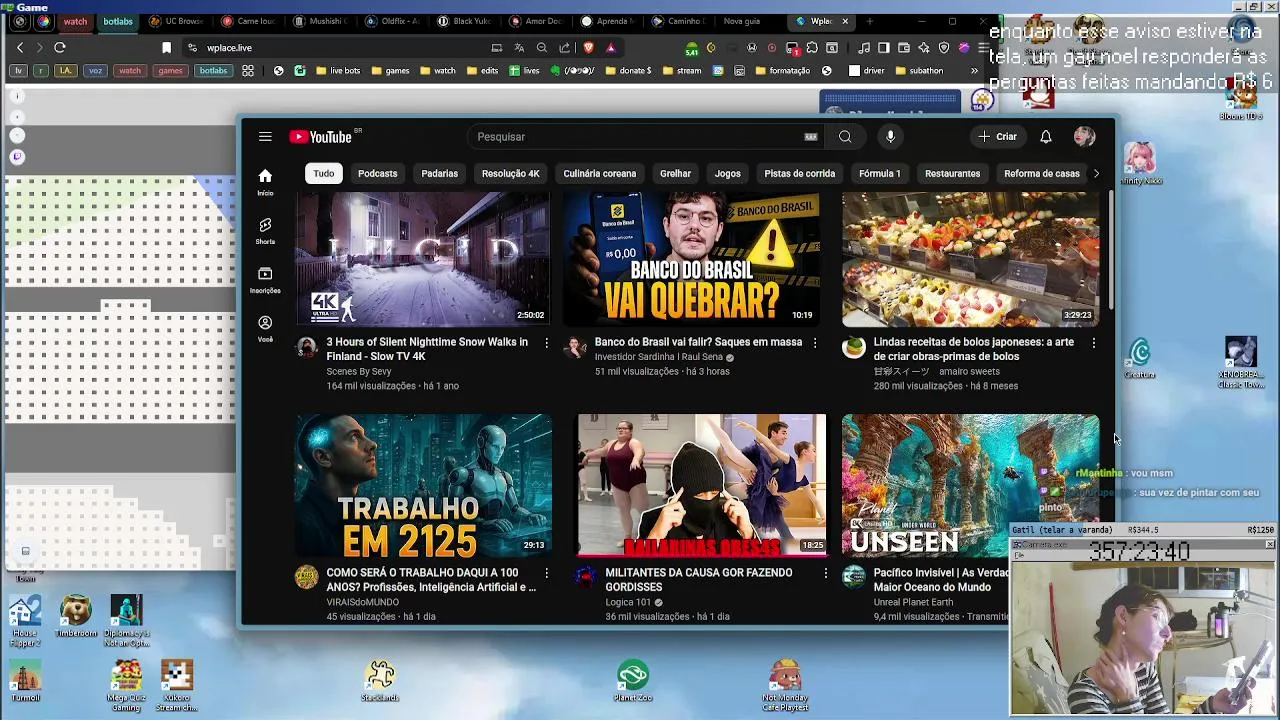Open options menu for the Finland snow walks video
This screenshot has height=720, width=1280.
tap(546, 343)
